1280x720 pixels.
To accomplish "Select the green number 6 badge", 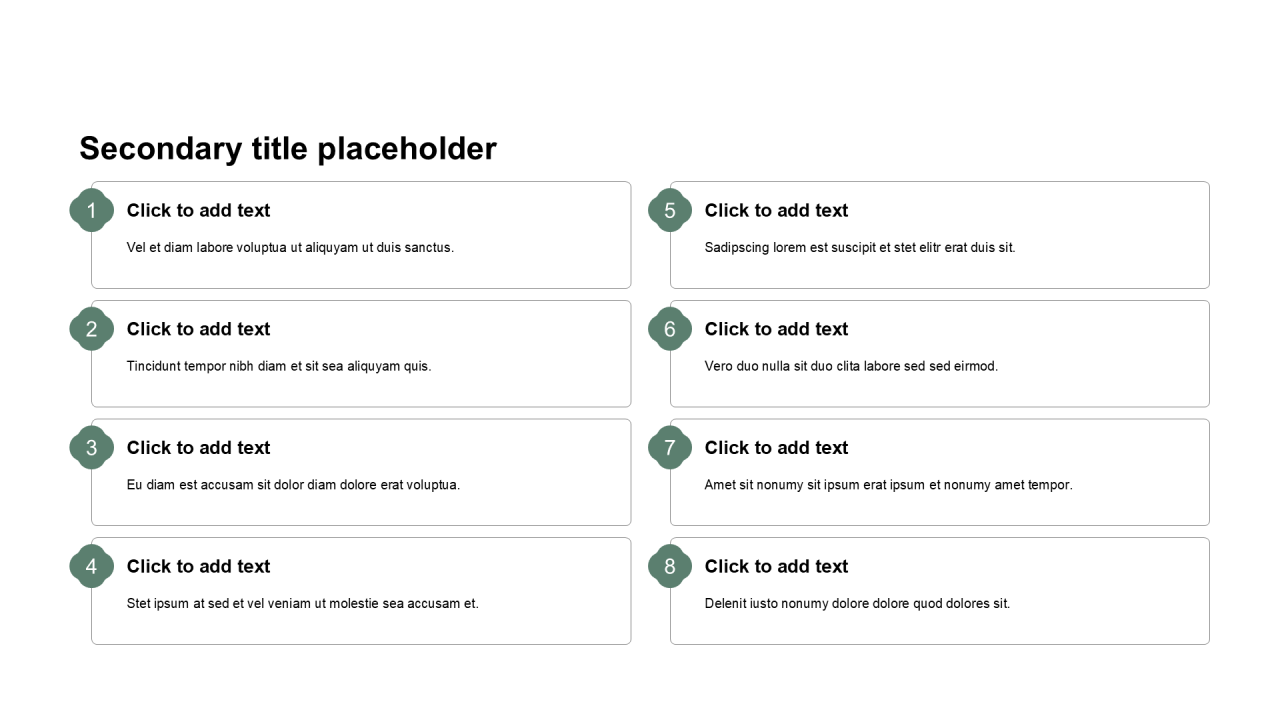I will (670, 329).
